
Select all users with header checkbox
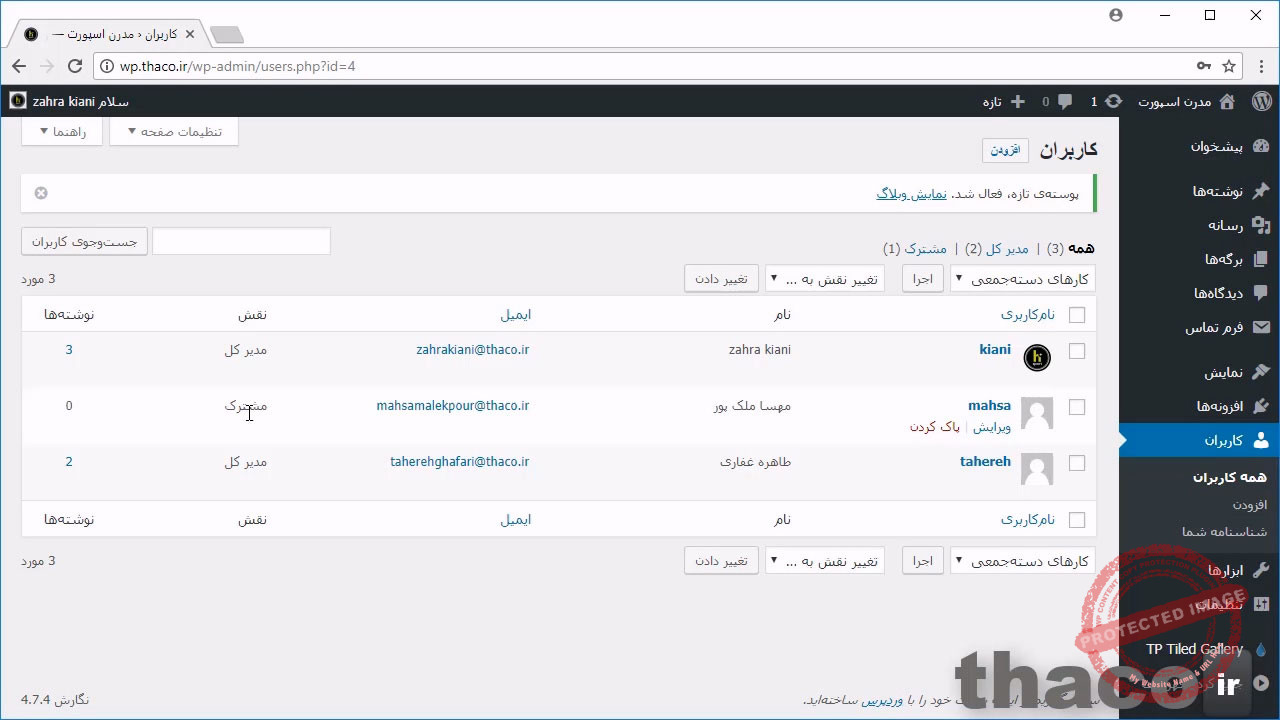coord(1077,315)
